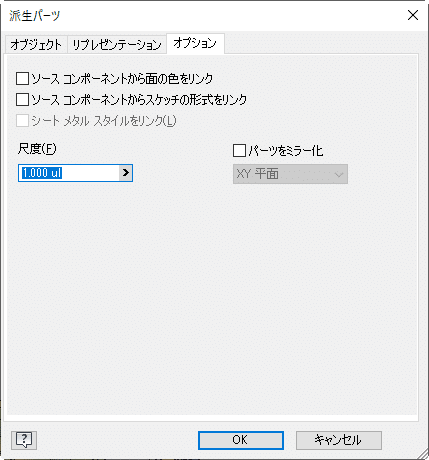429x460 pixels.
Task: Open the XY 平面 mirror plane dropdown
Action: click(290, 174)
